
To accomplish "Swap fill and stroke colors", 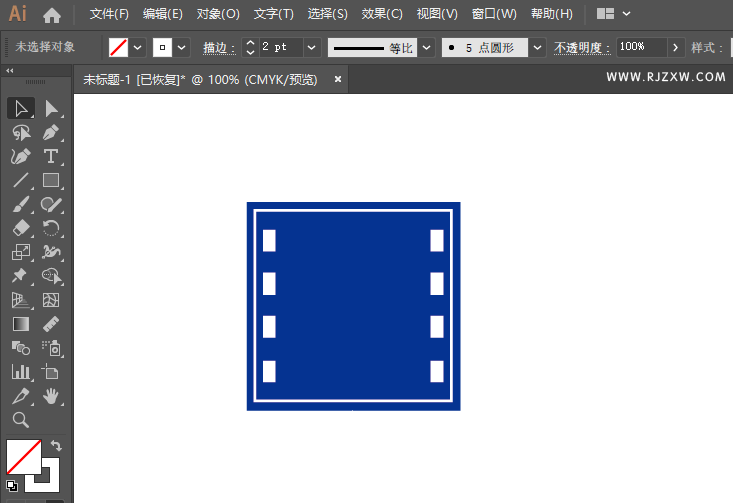I will (x=56, y=446).
